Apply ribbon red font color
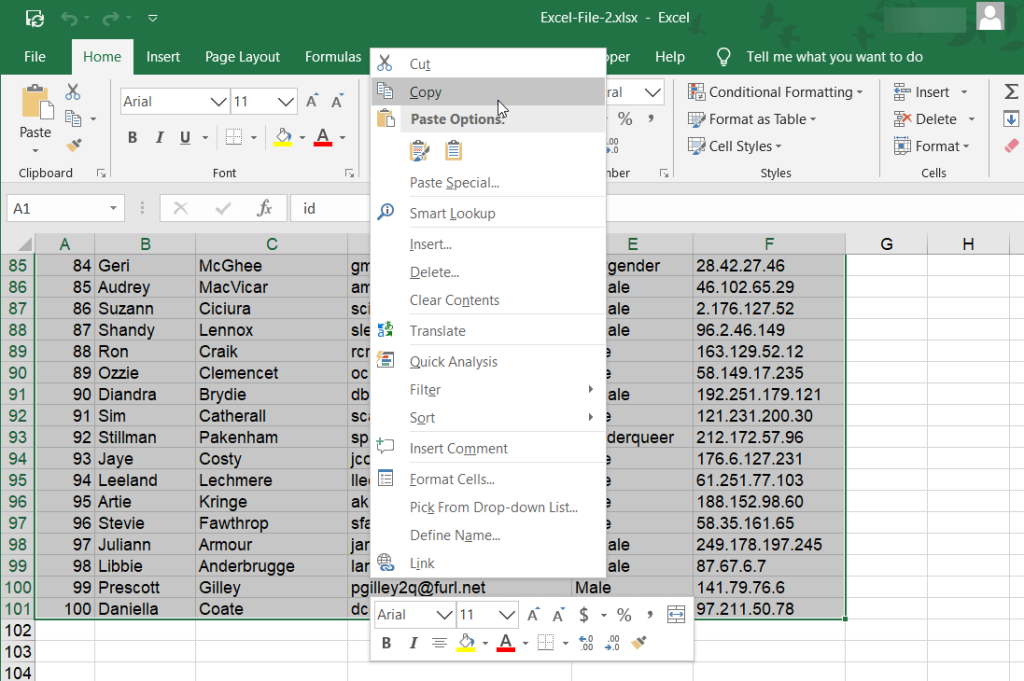The width and height of the screenshot is (1024, 681). coord(323,137)
